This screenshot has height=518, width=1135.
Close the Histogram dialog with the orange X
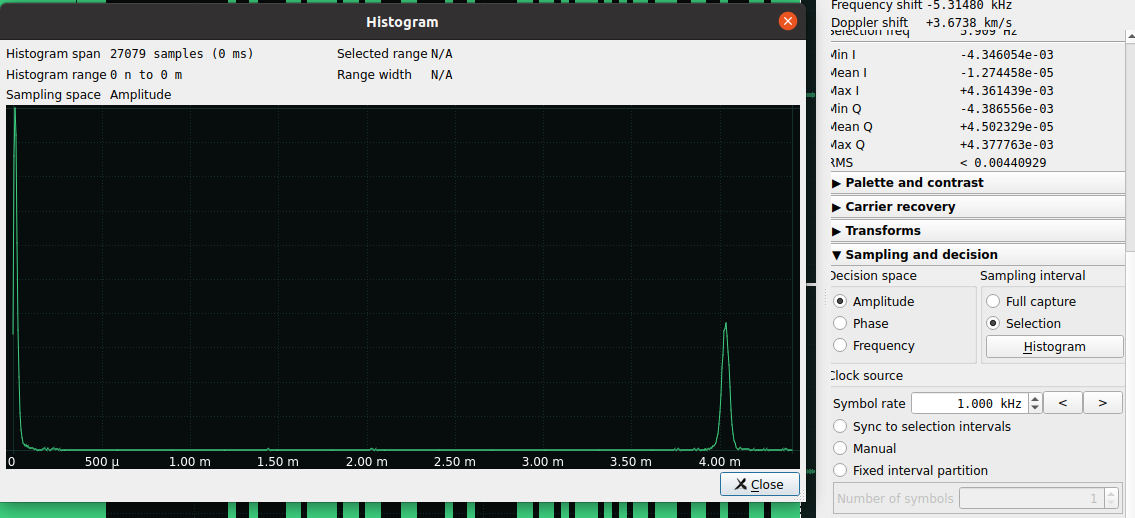point(788,21)
